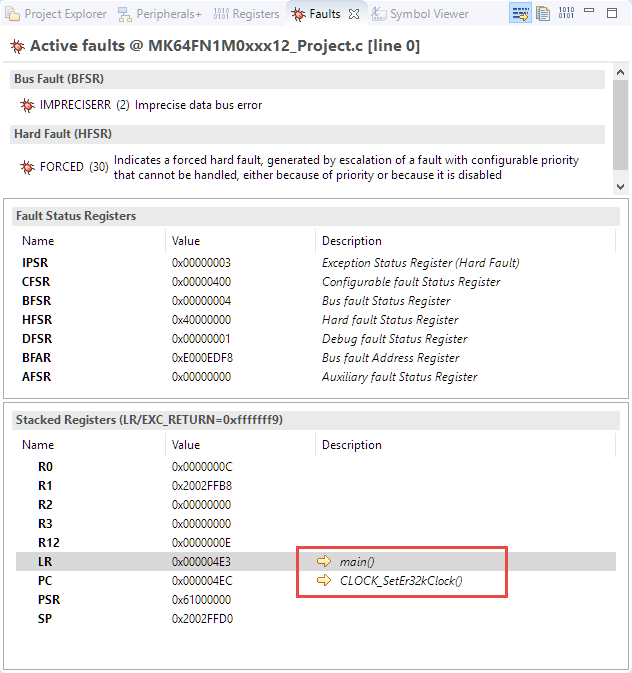The height and width of the screenshot is (673, 632).
Task: Click the arrow icon next to main()
Action: (324, 561)
